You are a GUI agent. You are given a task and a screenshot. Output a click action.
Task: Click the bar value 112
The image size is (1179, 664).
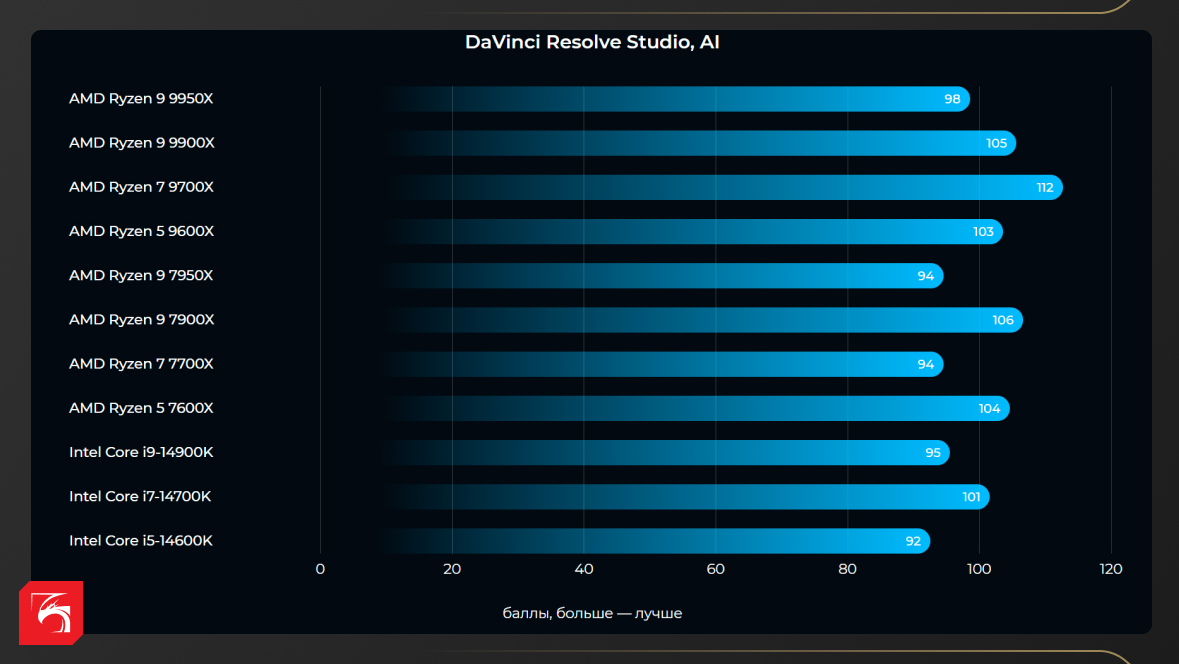click(1044, 188)
